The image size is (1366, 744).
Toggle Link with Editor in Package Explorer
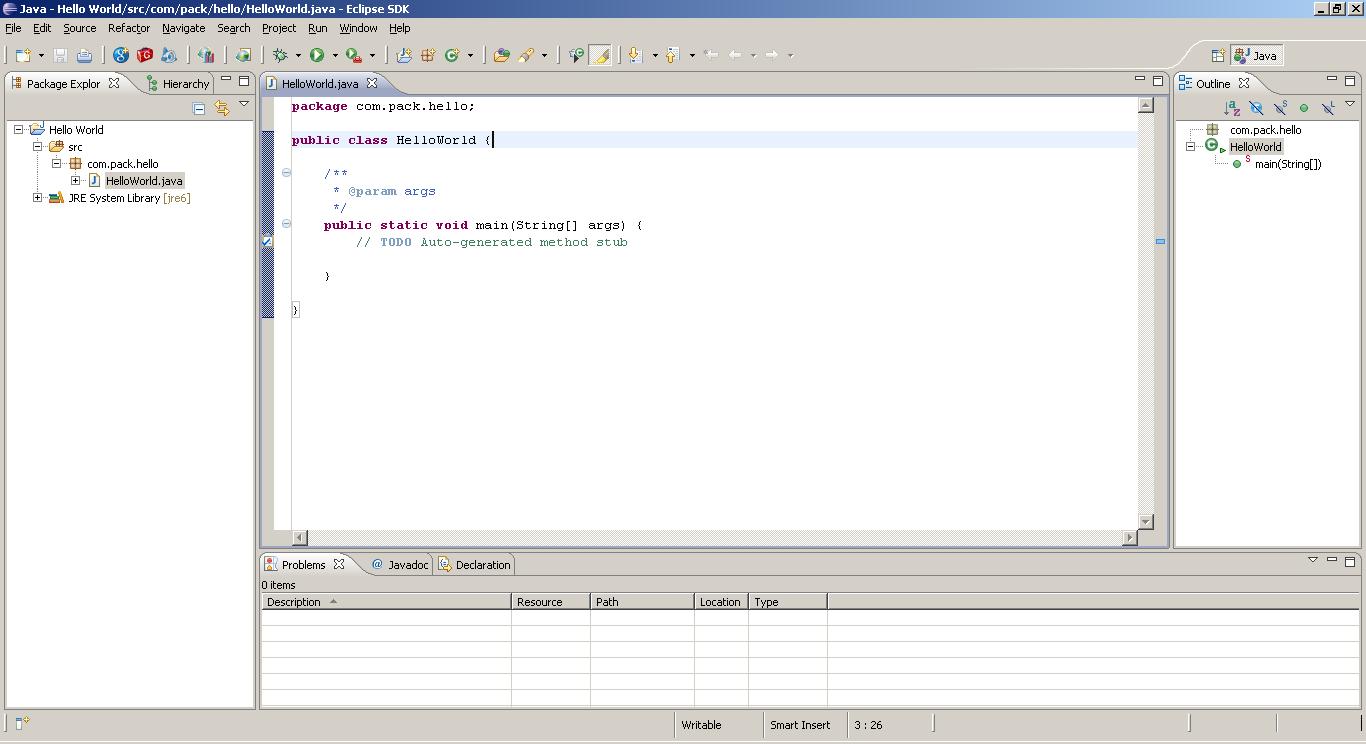(x=221, y=108)
